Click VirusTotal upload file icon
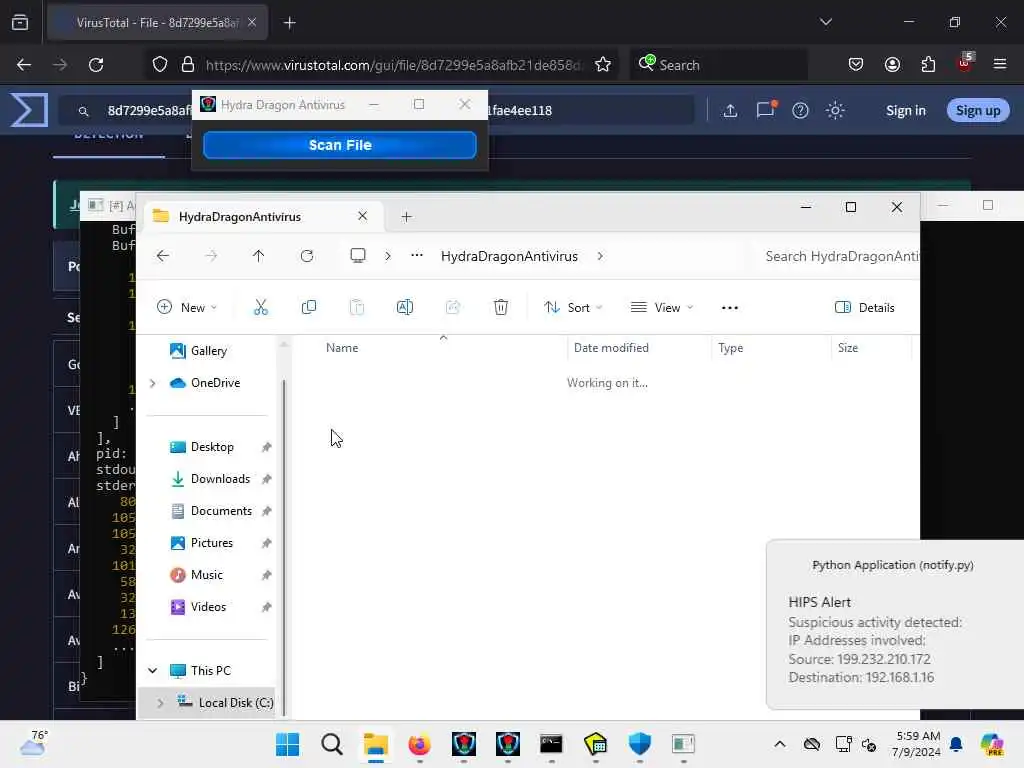This screenshot has height=768, width=1024. (730, 110)
